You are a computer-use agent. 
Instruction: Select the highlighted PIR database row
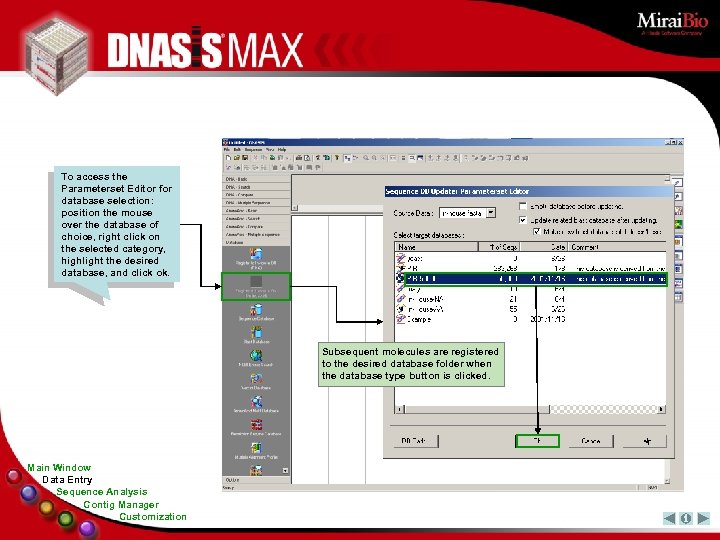(535, 279)
